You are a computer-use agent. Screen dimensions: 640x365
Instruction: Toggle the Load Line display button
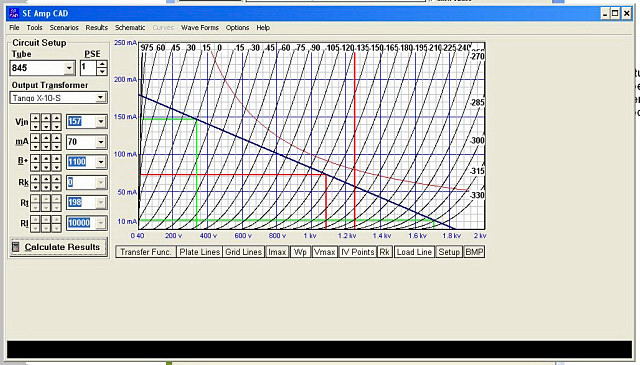click(414, 252)
